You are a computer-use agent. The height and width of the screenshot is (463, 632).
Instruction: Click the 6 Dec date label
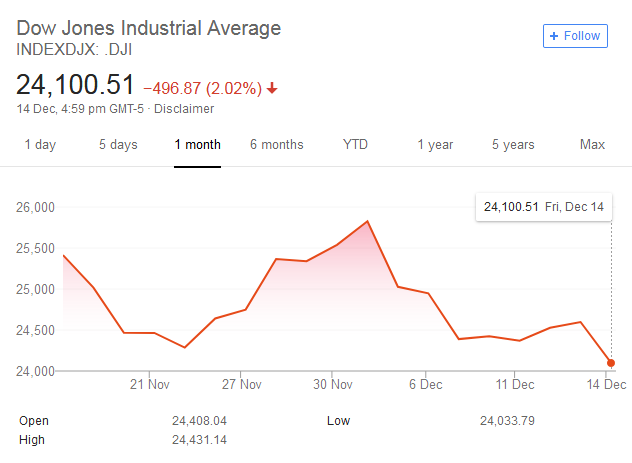click(426, 384)
